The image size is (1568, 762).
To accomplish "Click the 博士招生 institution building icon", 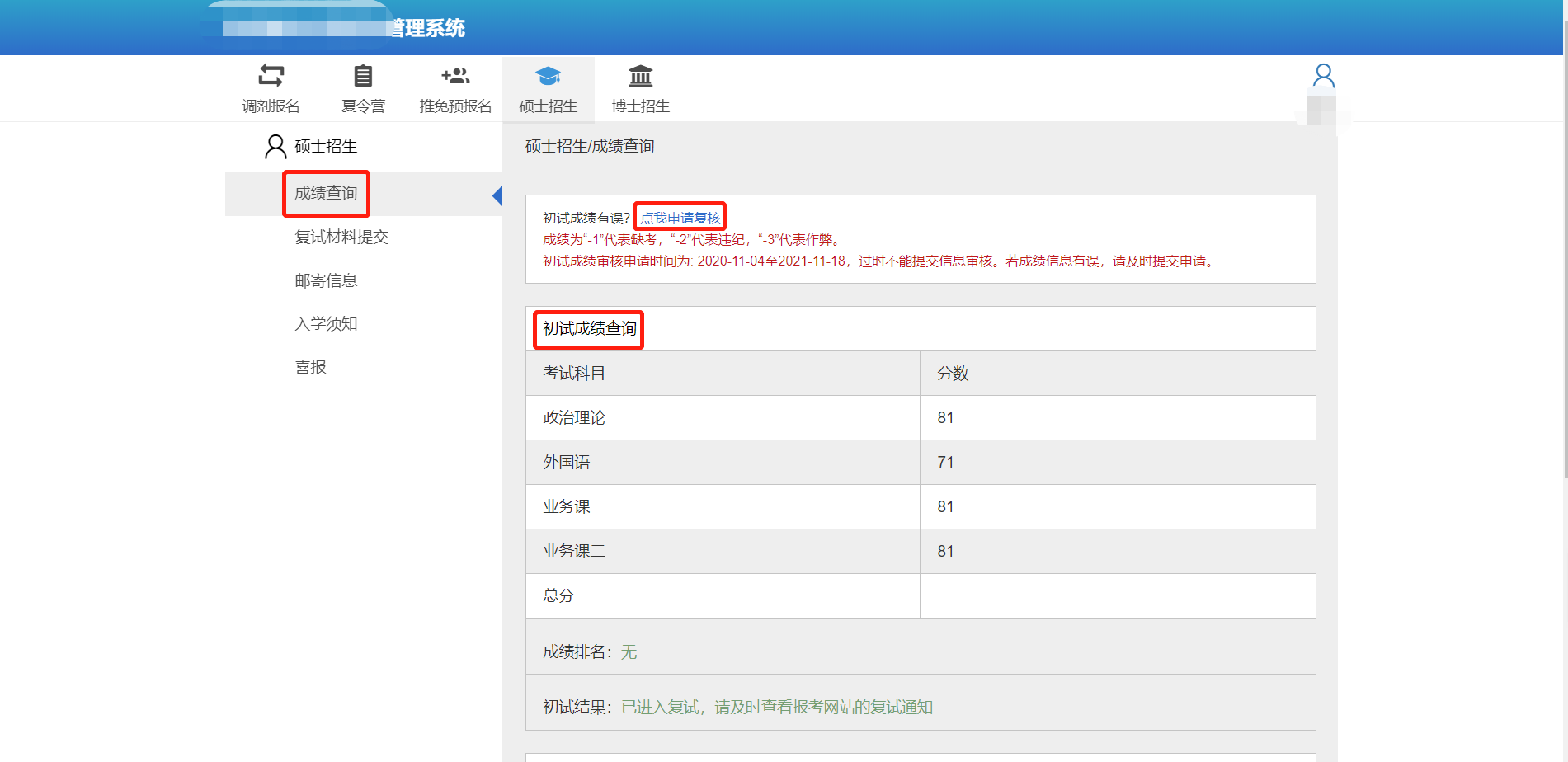I will 640,76.
